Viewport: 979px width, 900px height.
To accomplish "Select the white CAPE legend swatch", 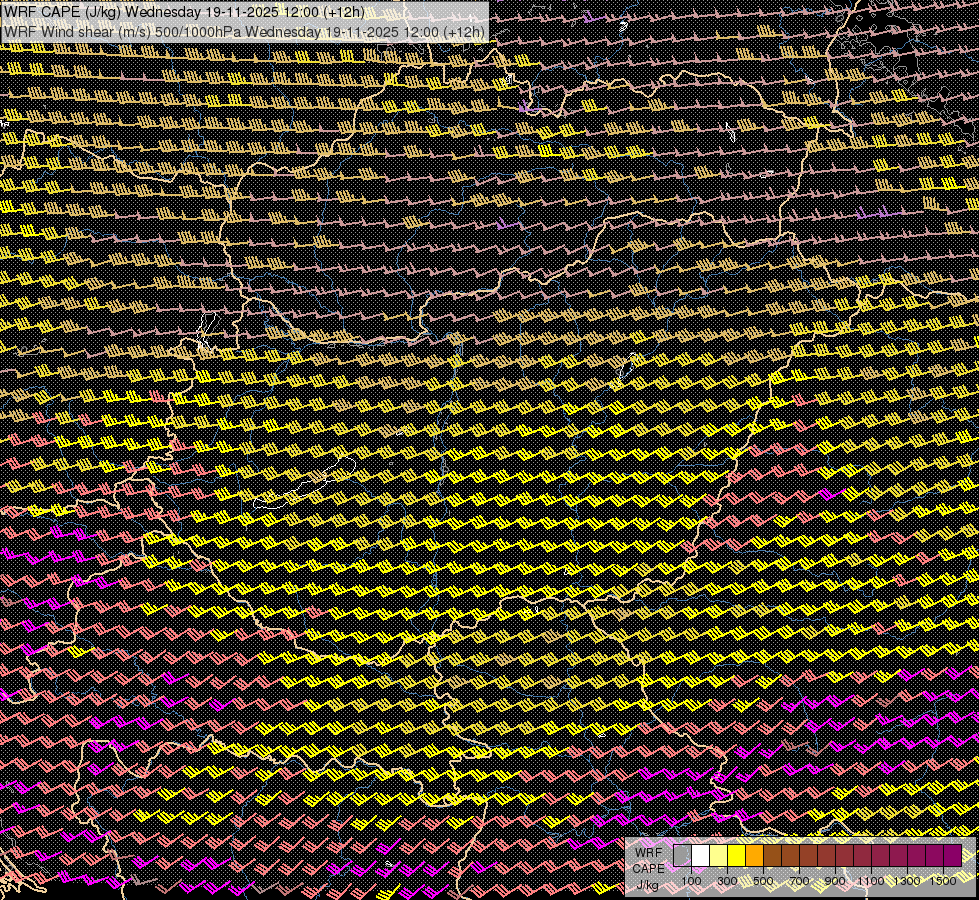I will point(700,856).
